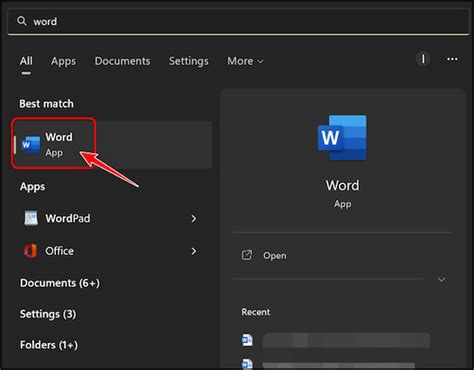Open the three-dot options menu

[452, 59]
